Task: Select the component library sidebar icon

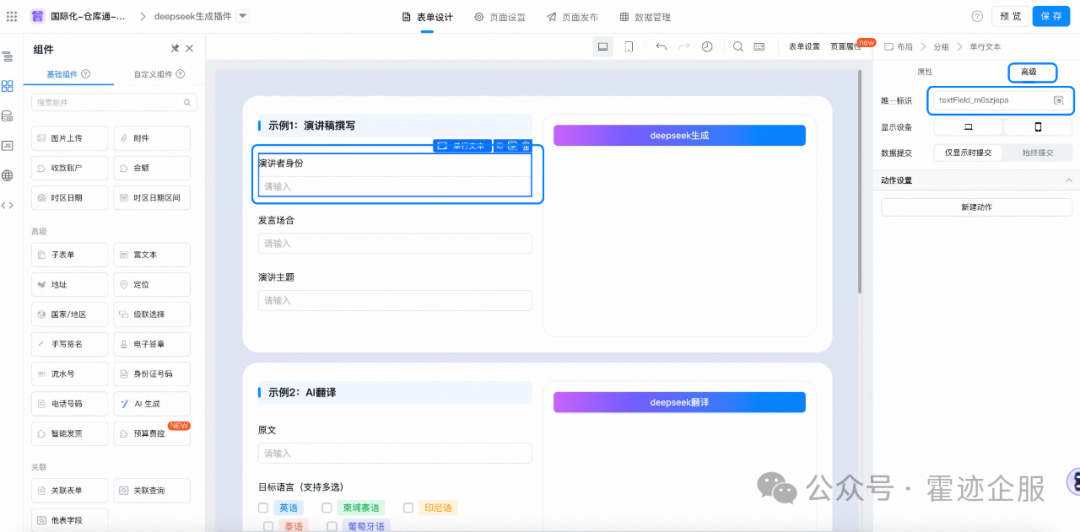Action: 8,86
